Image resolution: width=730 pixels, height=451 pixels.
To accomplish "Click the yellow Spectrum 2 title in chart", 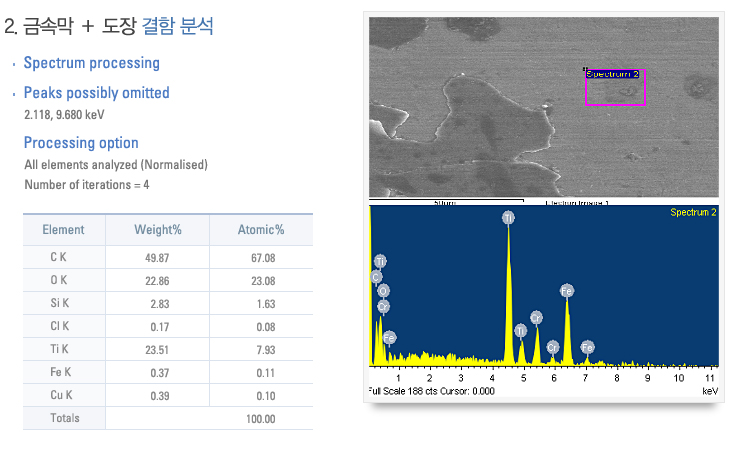I will 692,213.
